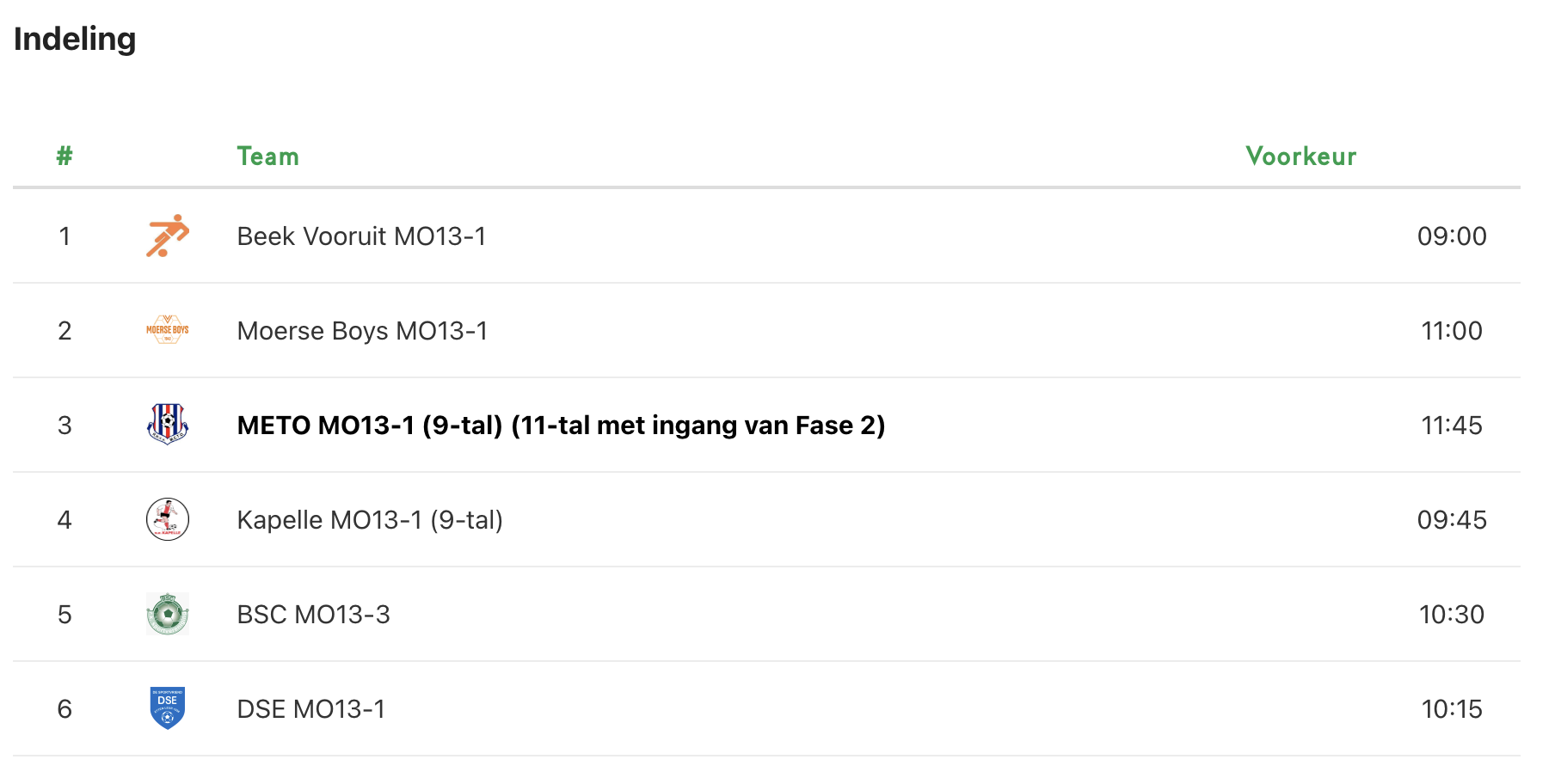
Task: Click the 09:00 preferred time
Action: point(1451,236)
